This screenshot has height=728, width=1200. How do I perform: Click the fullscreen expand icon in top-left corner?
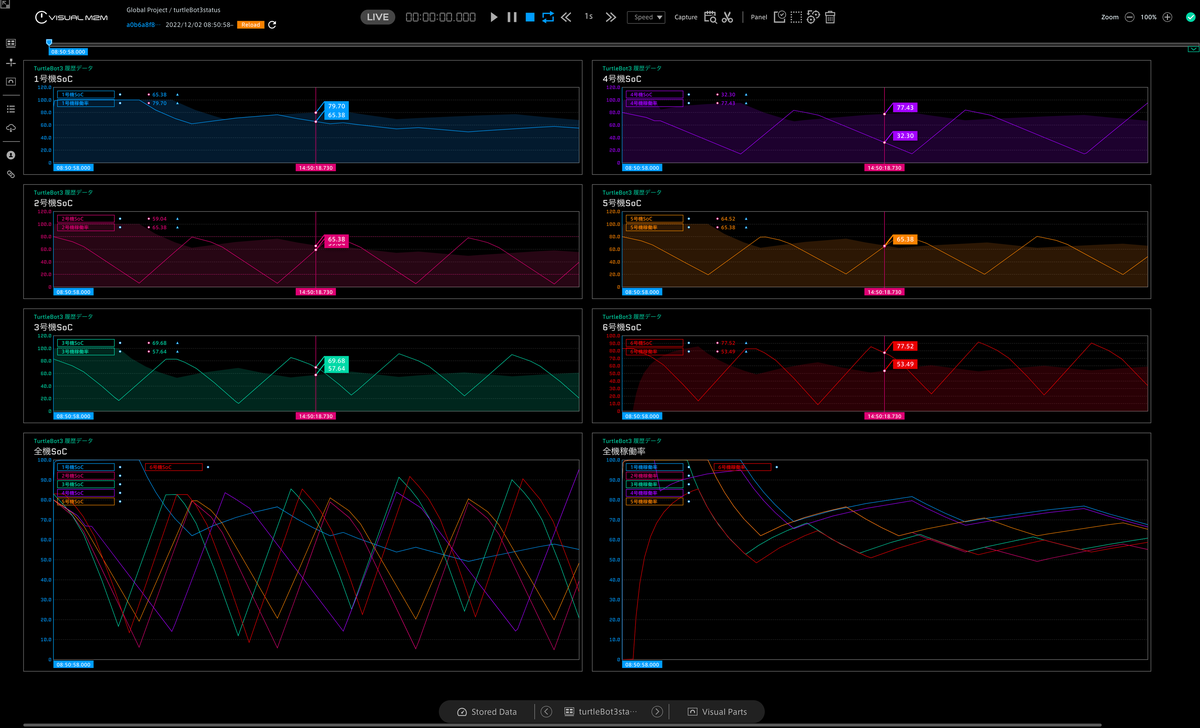click(4, 4)
